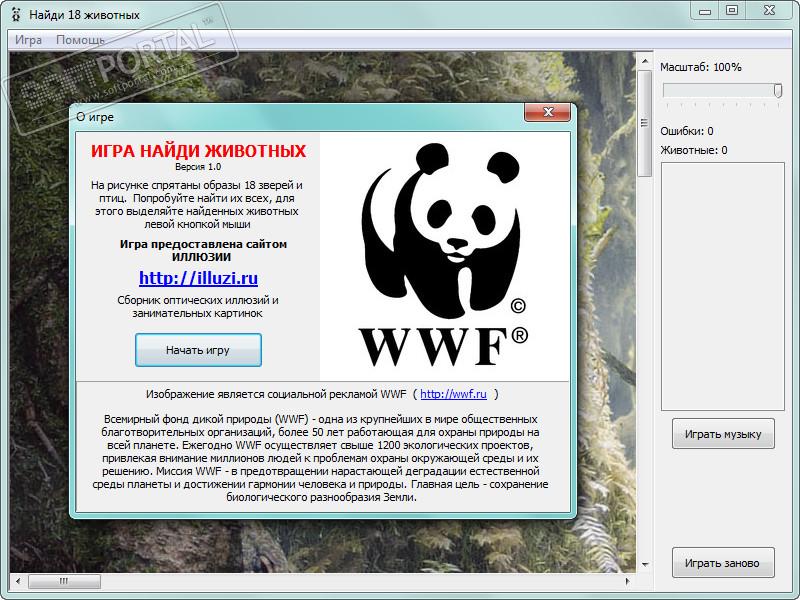Open the http://illuzi.ru link
The image size is (800, 600).
pos(198,278)
